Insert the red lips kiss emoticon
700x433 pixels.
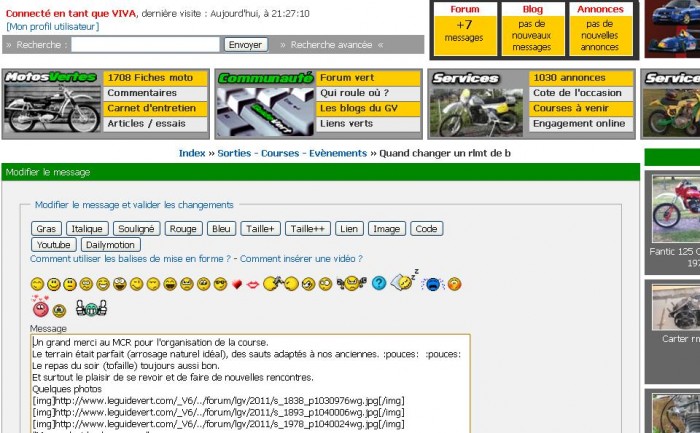point(253,284)
